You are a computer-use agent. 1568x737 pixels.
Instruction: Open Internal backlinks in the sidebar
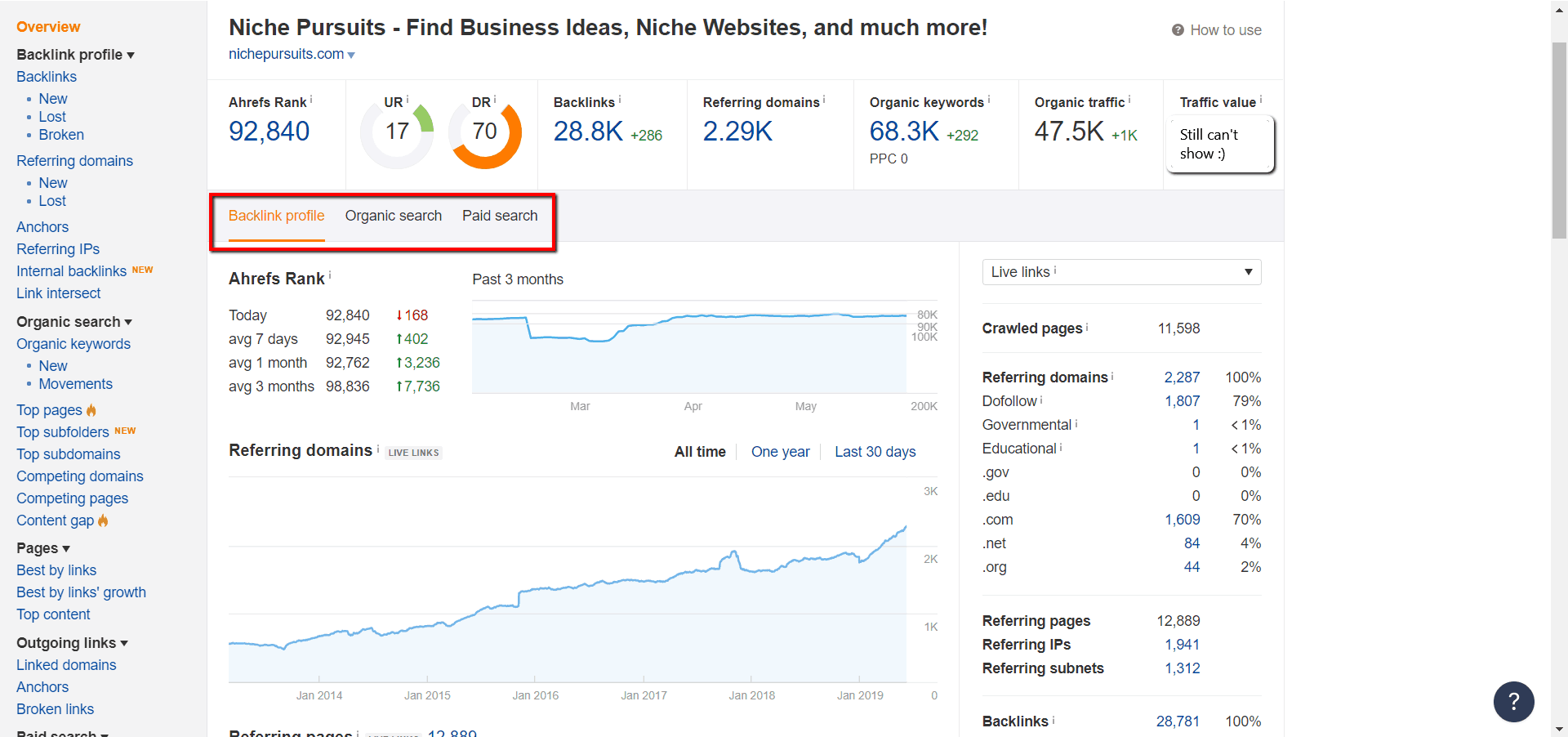click(x=71, y=271)
